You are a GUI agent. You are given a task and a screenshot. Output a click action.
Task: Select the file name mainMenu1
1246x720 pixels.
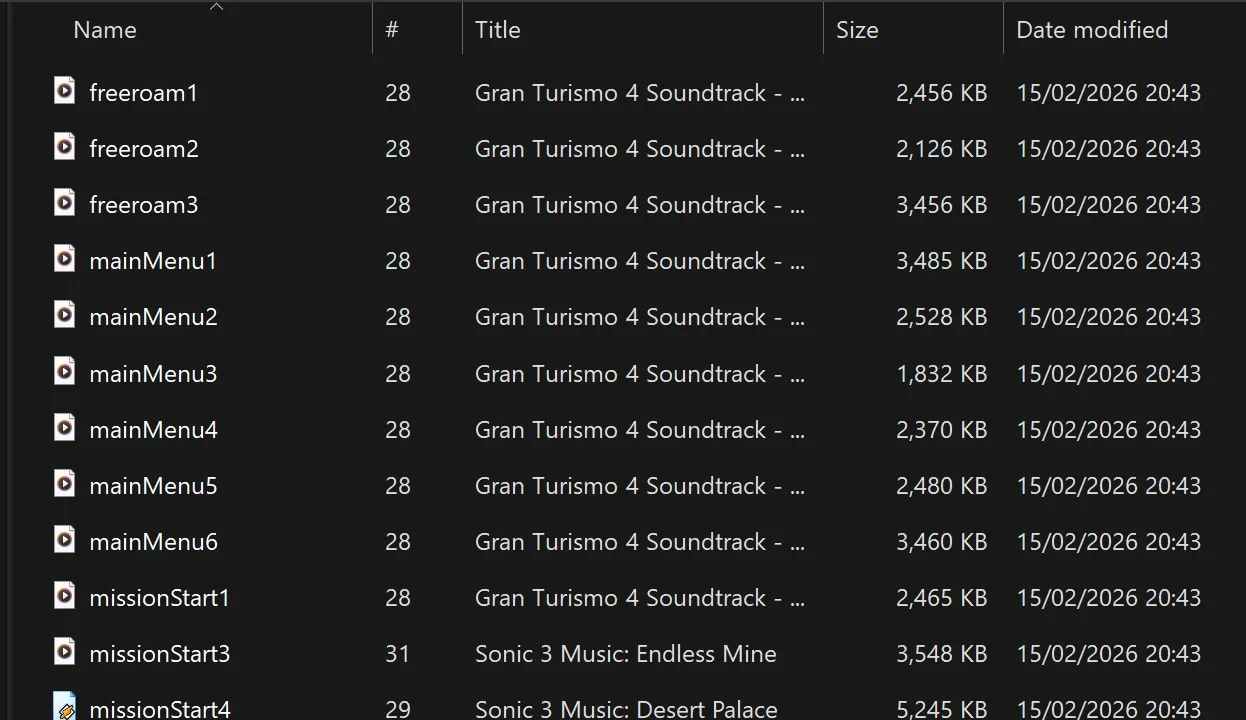[x=153, y=261]
